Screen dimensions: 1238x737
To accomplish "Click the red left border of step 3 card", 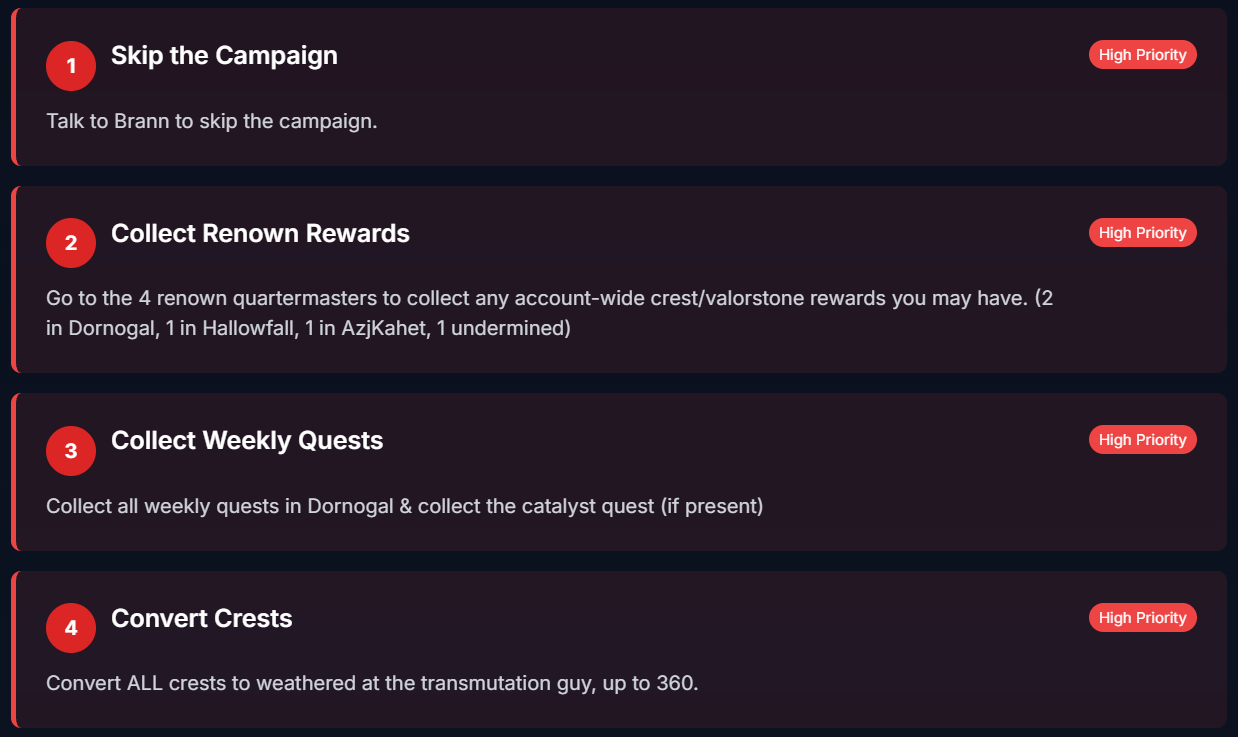I will tap(14, 472).
